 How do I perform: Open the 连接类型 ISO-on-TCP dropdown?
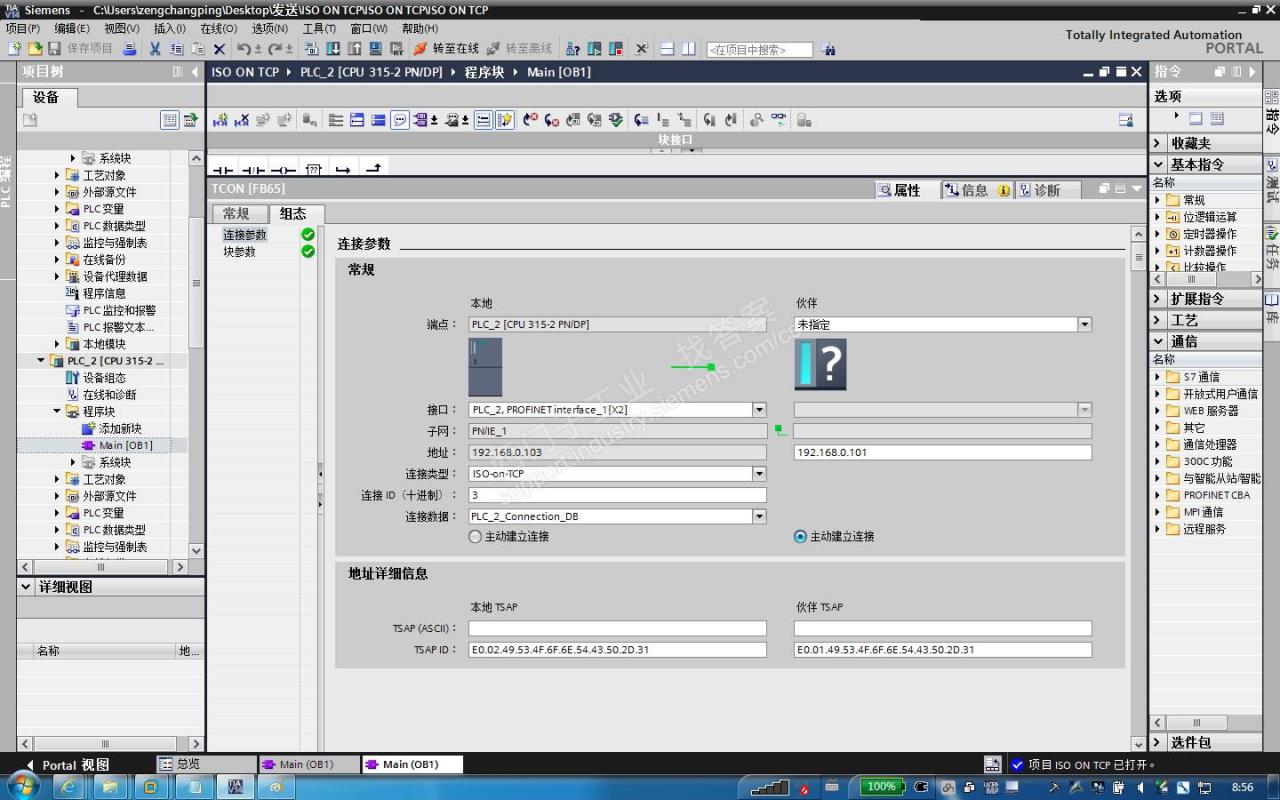[x=759, y=474]
